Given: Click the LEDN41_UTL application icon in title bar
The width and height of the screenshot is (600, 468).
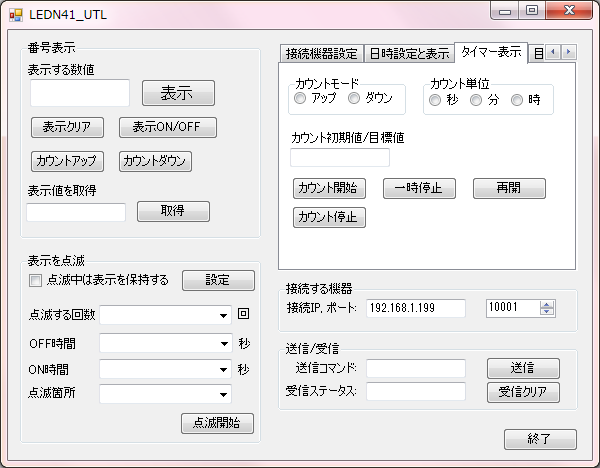Looking at the screenshot, I should click(x=16, y=15).
